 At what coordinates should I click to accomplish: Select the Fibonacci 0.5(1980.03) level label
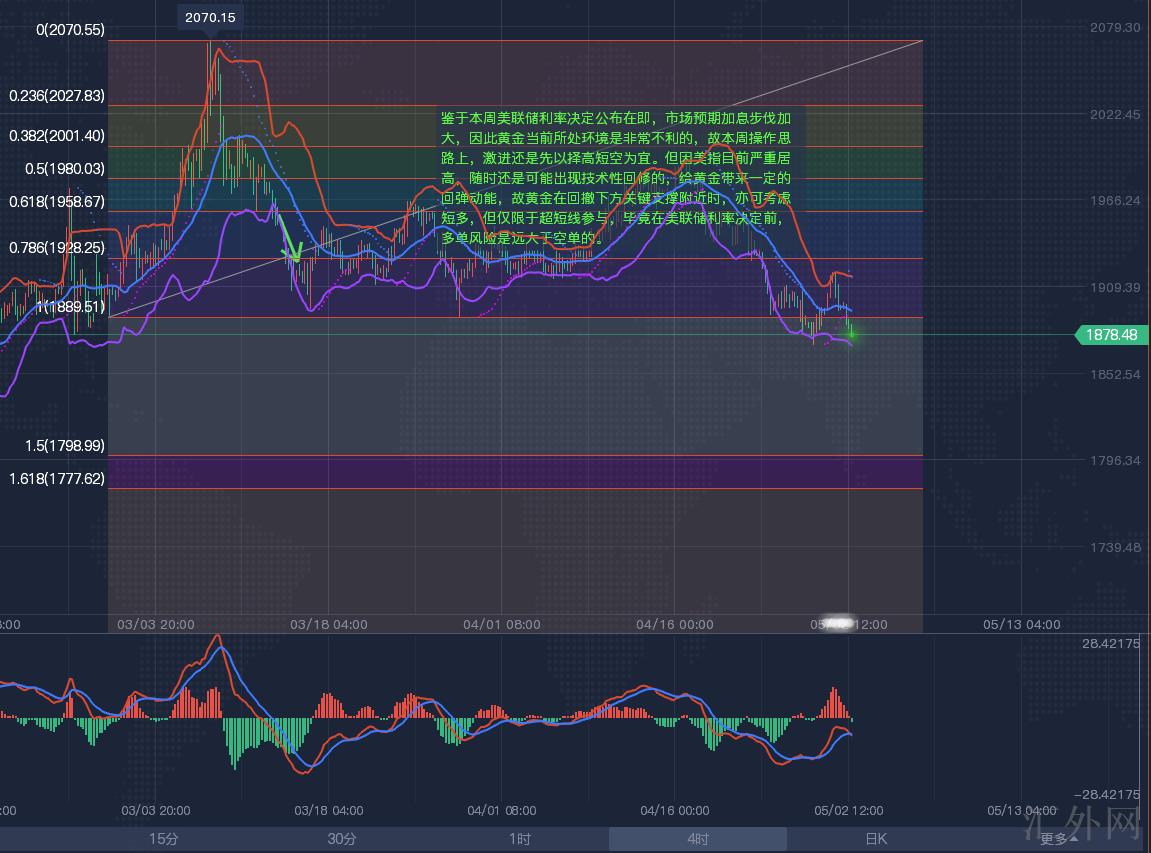tap(64, 169)
